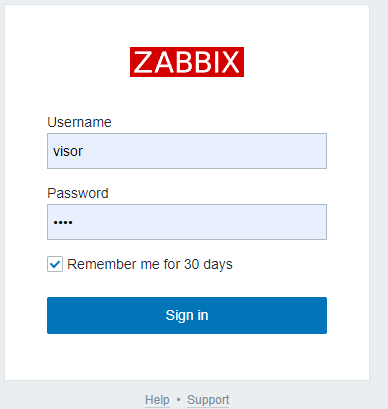
Task: Uncheck the Remember me checkbox
Action: tap(55, 264)
